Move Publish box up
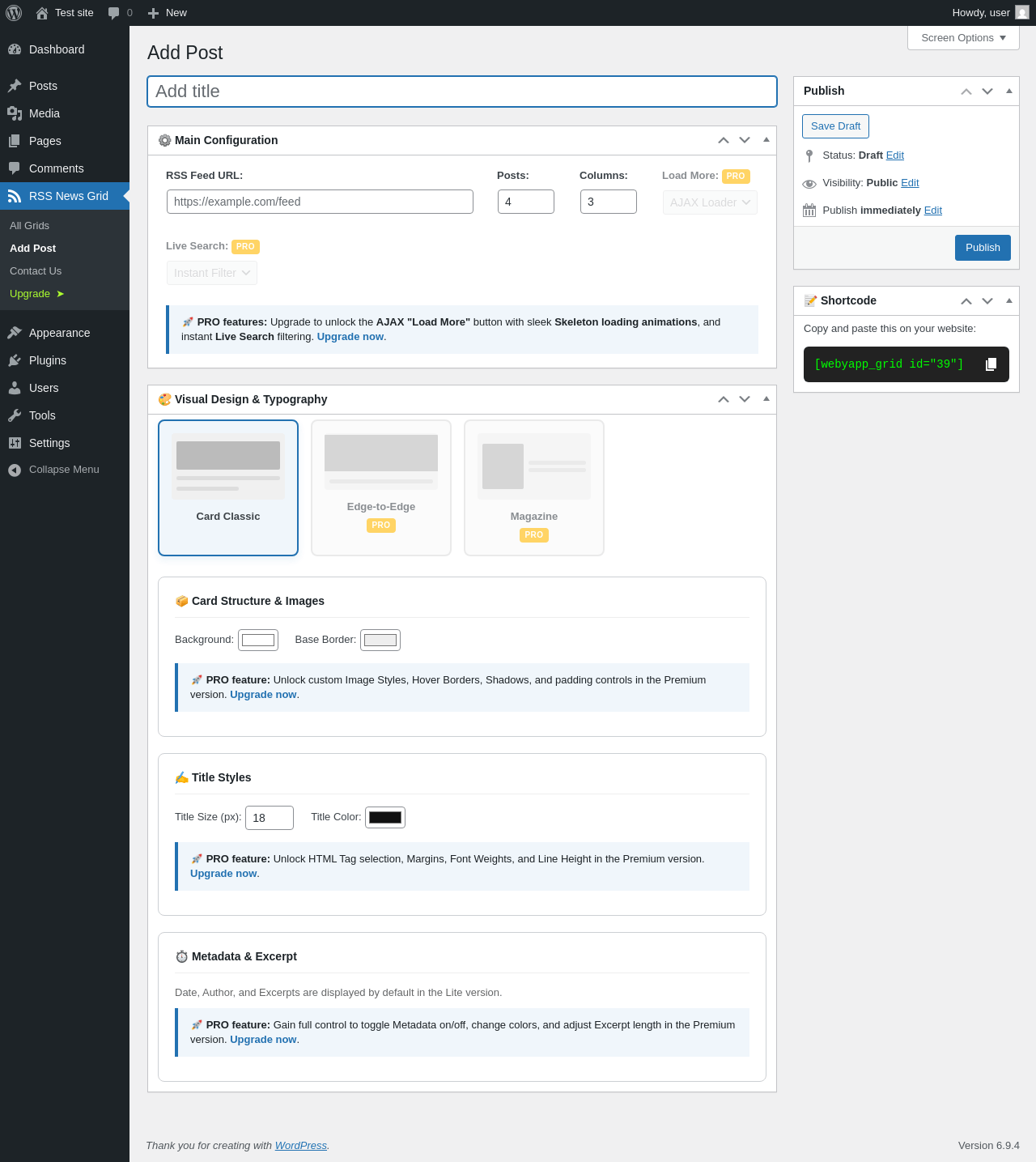 tap(966, 92)
